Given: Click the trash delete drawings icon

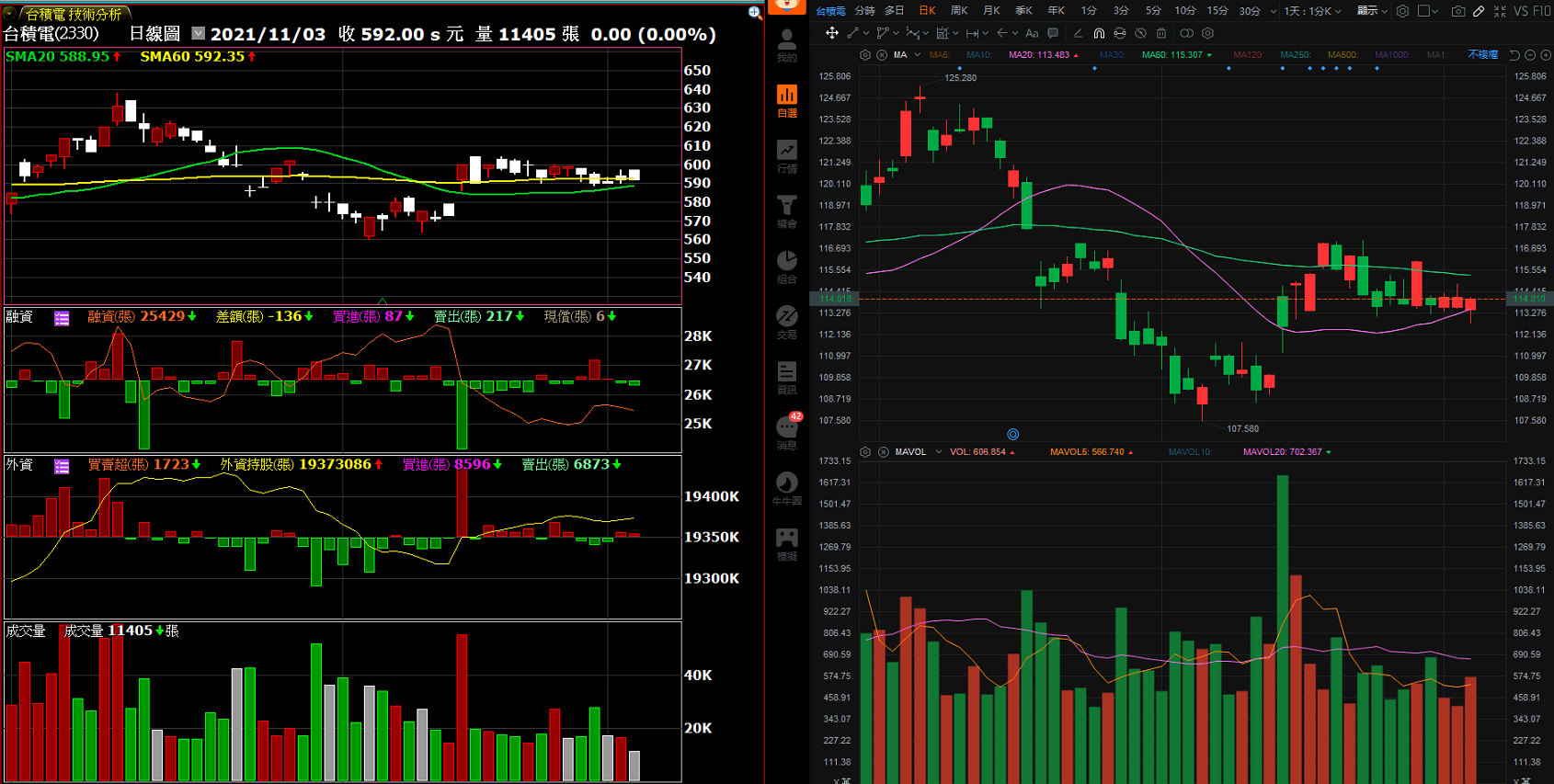Looking at the screenshot, I should click(1161, 33).
